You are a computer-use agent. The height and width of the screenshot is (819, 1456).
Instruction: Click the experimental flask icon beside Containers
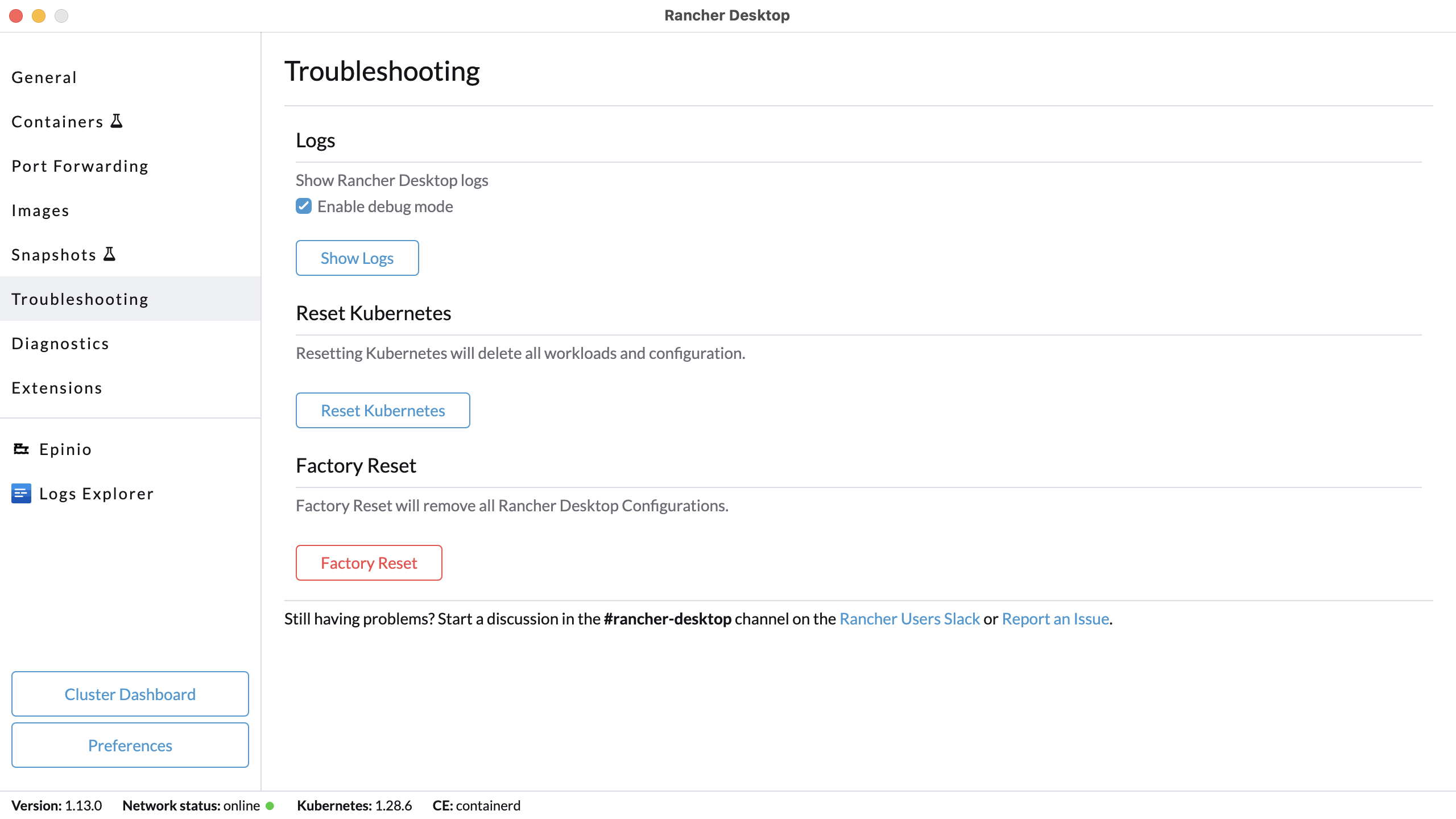pyautogui.click(x=117, y=121)
